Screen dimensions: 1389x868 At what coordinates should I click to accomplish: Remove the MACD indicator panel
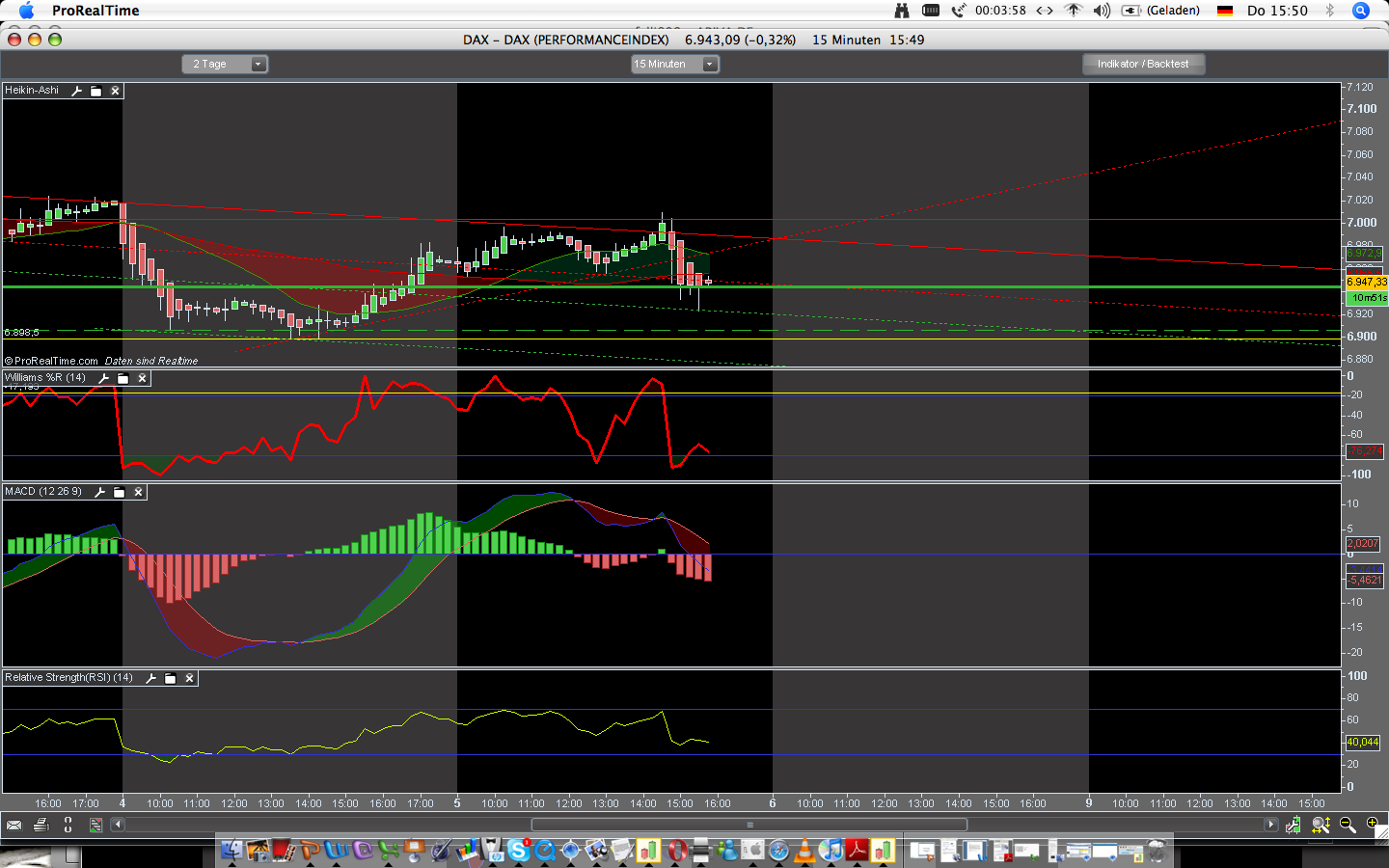138,492
